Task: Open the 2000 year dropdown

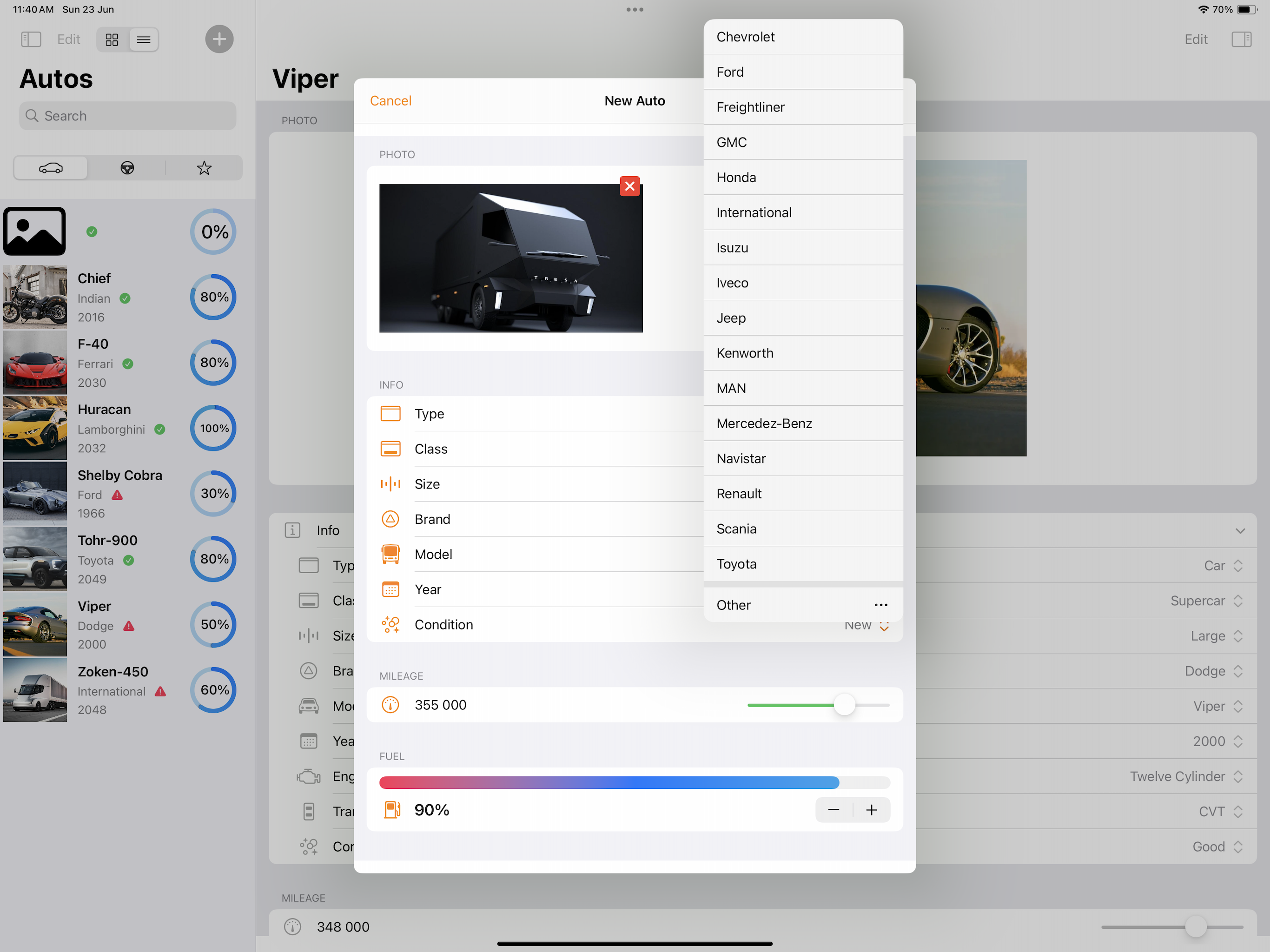Action: pos(1218,741)
